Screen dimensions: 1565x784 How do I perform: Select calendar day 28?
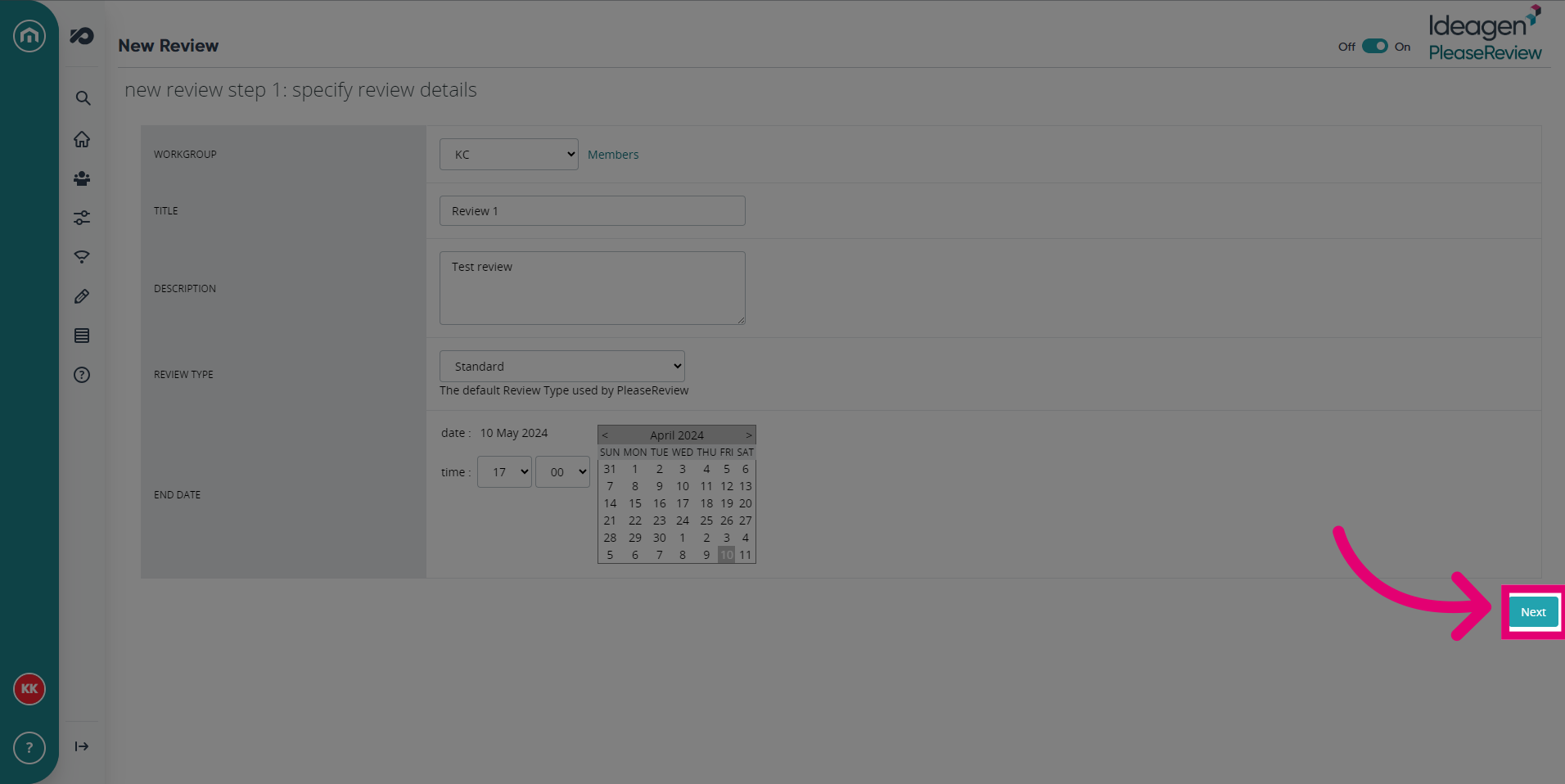click(610, 538)
